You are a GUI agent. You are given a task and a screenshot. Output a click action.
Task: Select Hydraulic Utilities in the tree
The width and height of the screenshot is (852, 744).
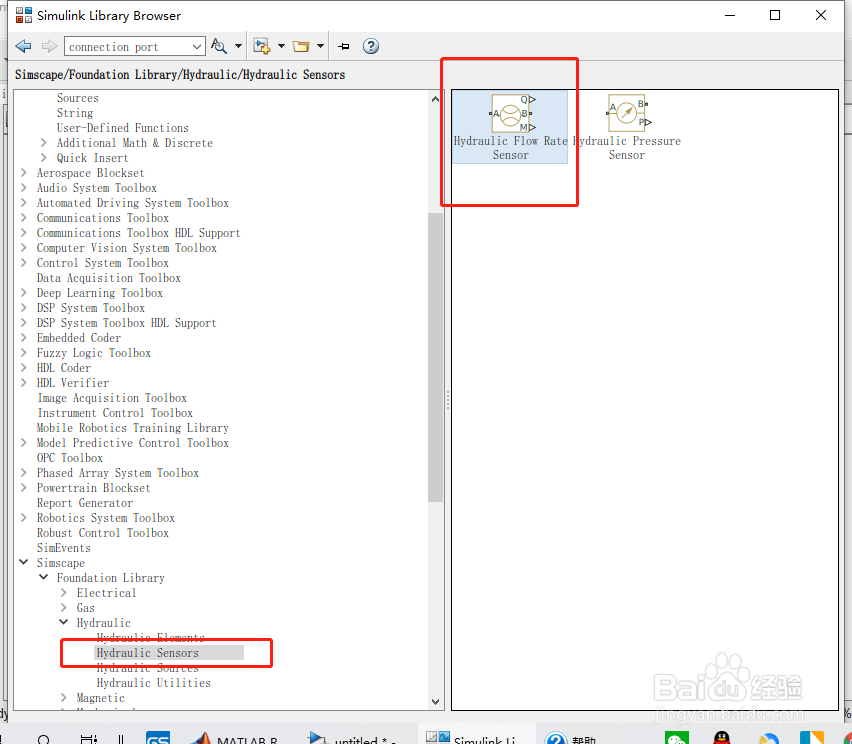154,683
